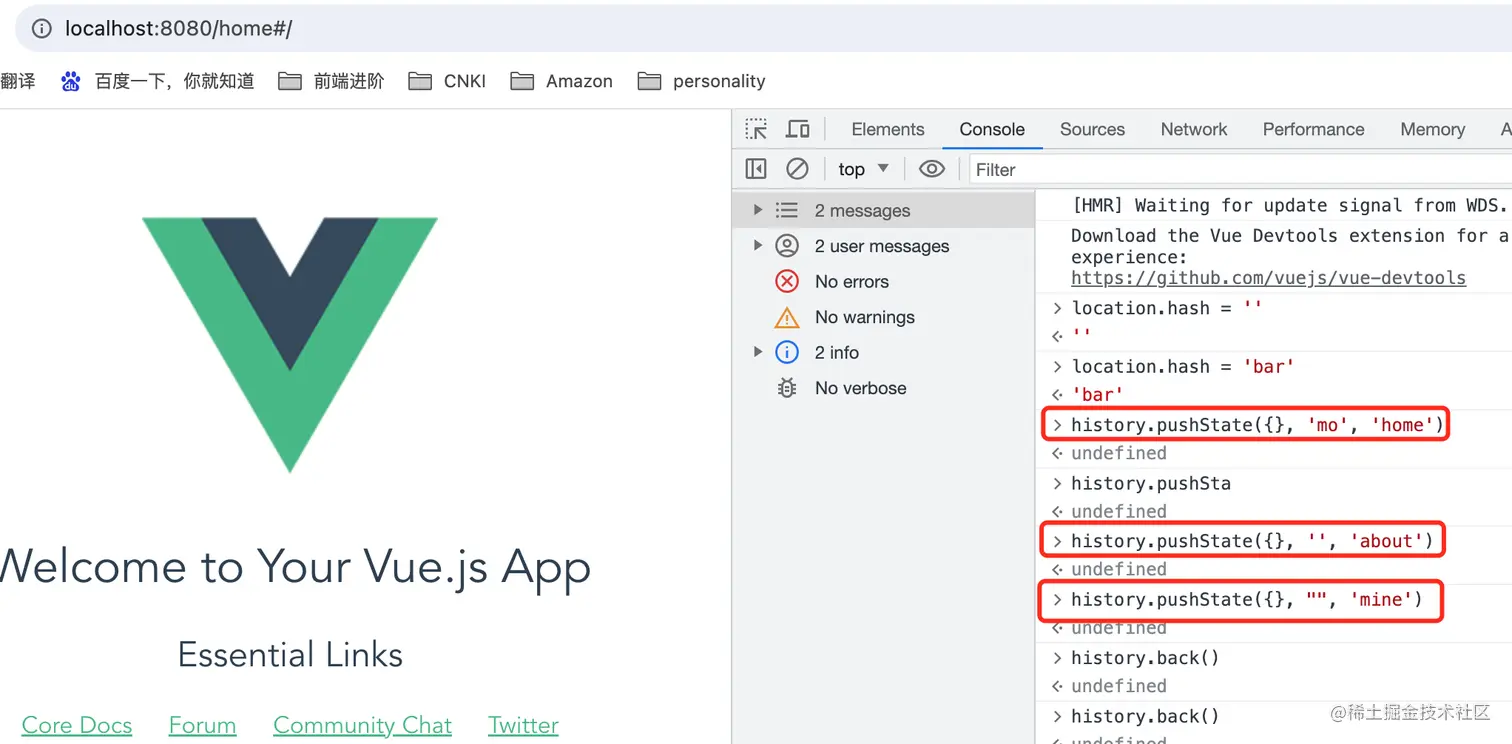1512x744 pixels.
Task: Open the Amazon bookmark folder
Action: pyautogui.click(x=561, y=81)
